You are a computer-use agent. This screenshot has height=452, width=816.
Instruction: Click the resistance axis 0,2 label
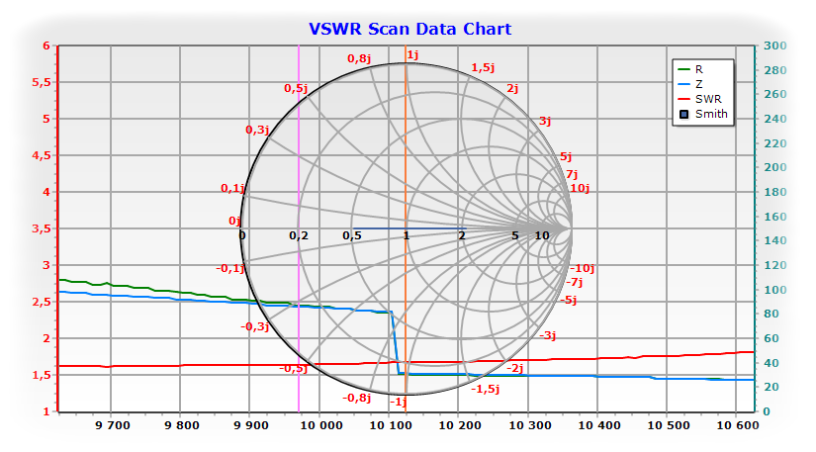pos(299,236)
